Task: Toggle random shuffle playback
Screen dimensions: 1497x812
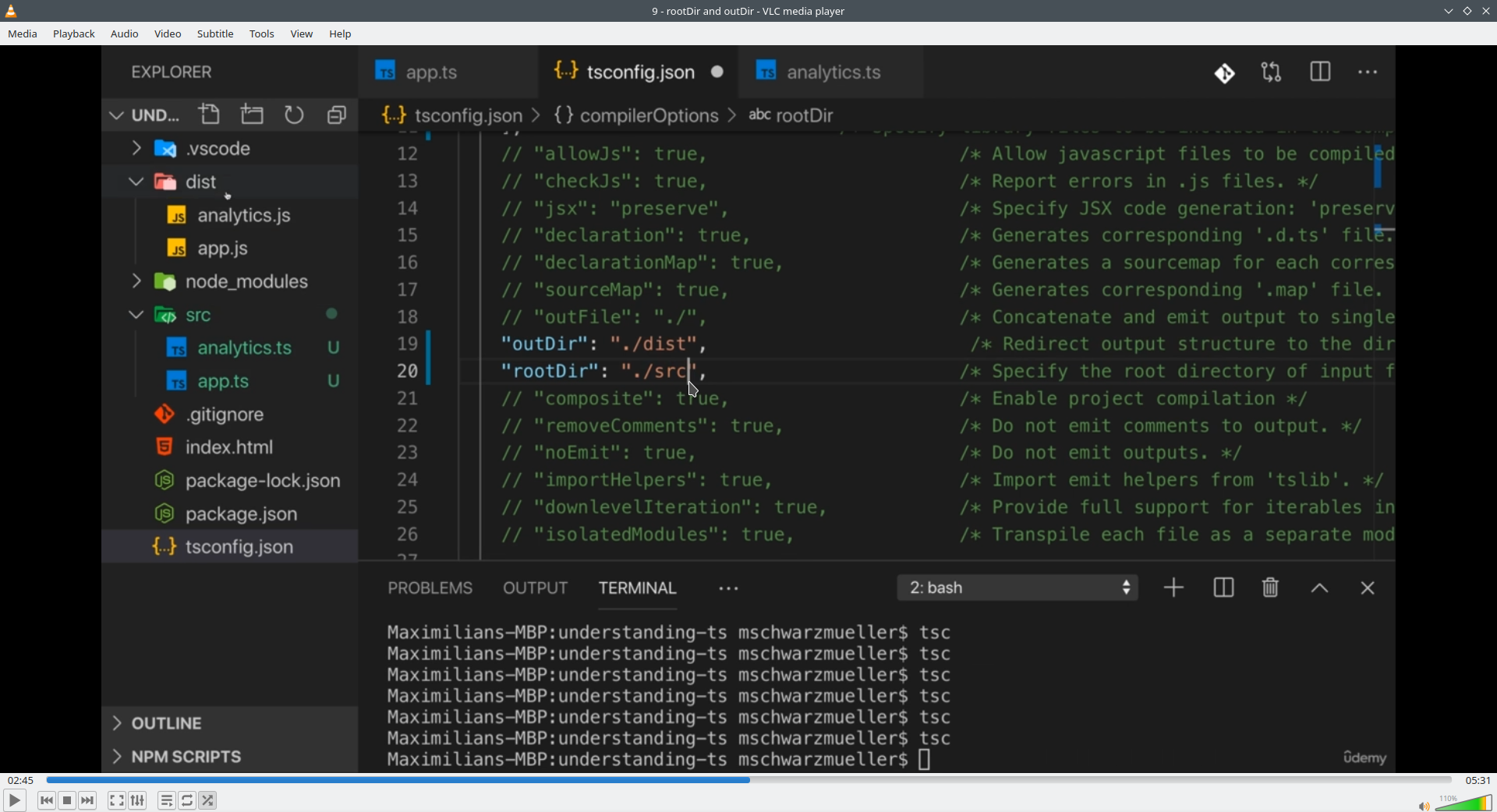Action: click(x=208, y=800)
